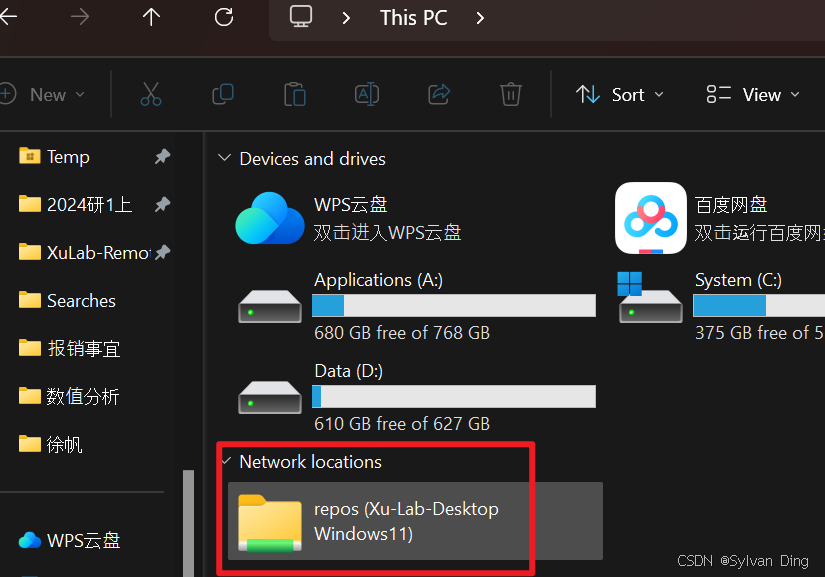Image resolution: width=825 pixels, height=577 pixels.
Task: Click the Cut scissors icon
Action: click(151, 94)
